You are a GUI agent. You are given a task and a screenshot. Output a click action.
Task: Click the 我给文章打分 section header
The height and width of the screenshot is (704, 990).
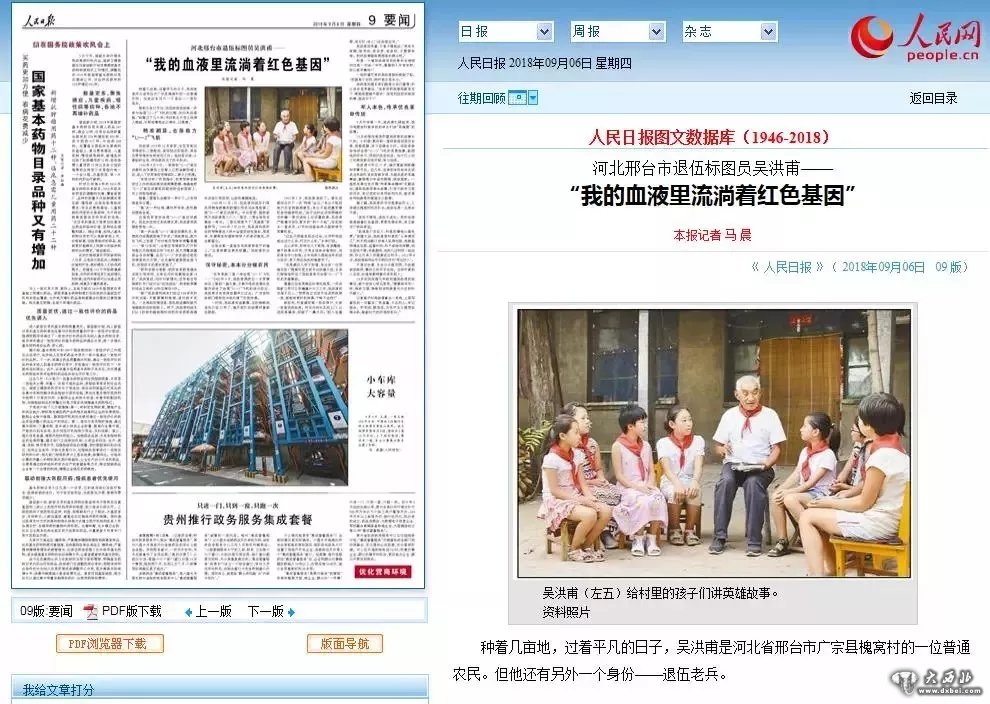[x=59, y=689]
